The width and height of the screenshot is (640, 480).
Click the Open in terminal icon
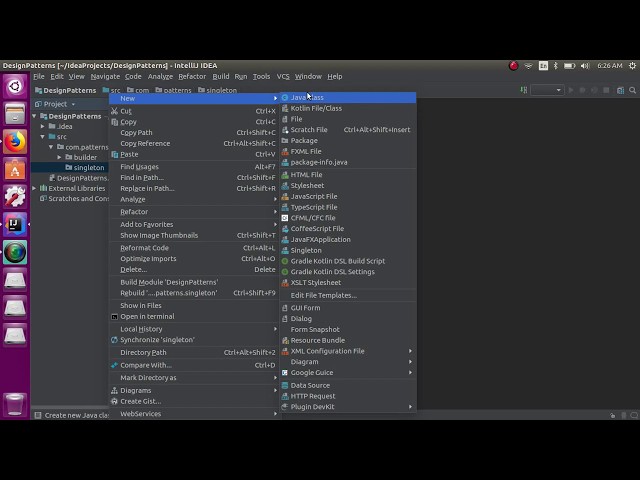(115, 317)
